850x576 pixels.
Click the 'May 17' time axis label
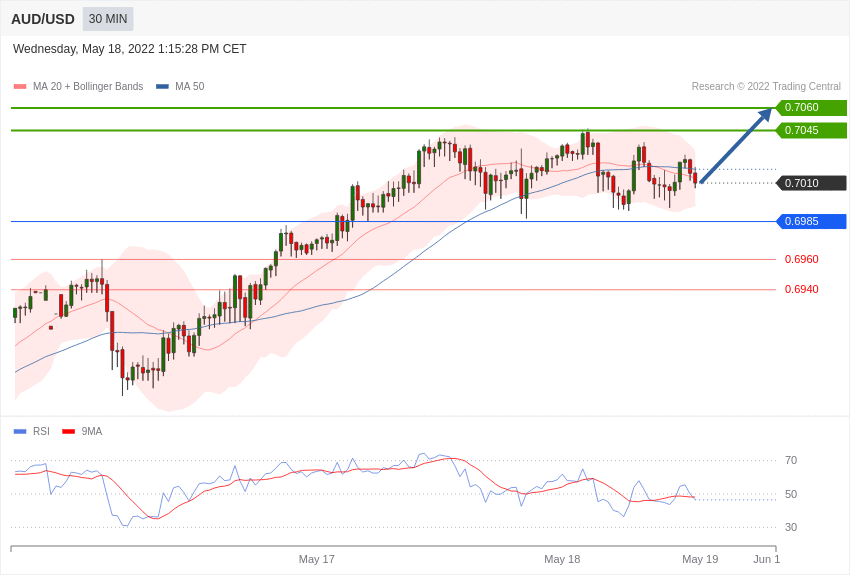coord(317,559)
